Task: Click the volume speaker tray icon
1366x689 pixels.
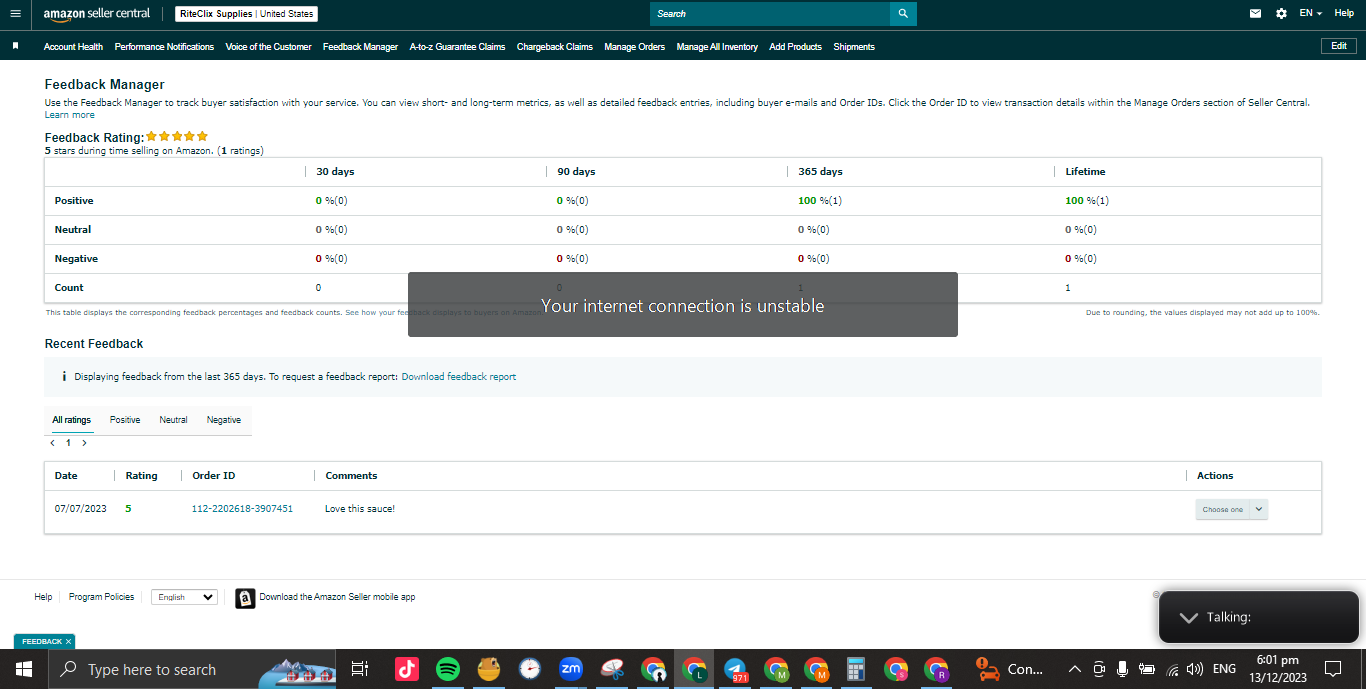Action: click(1195, 669)
